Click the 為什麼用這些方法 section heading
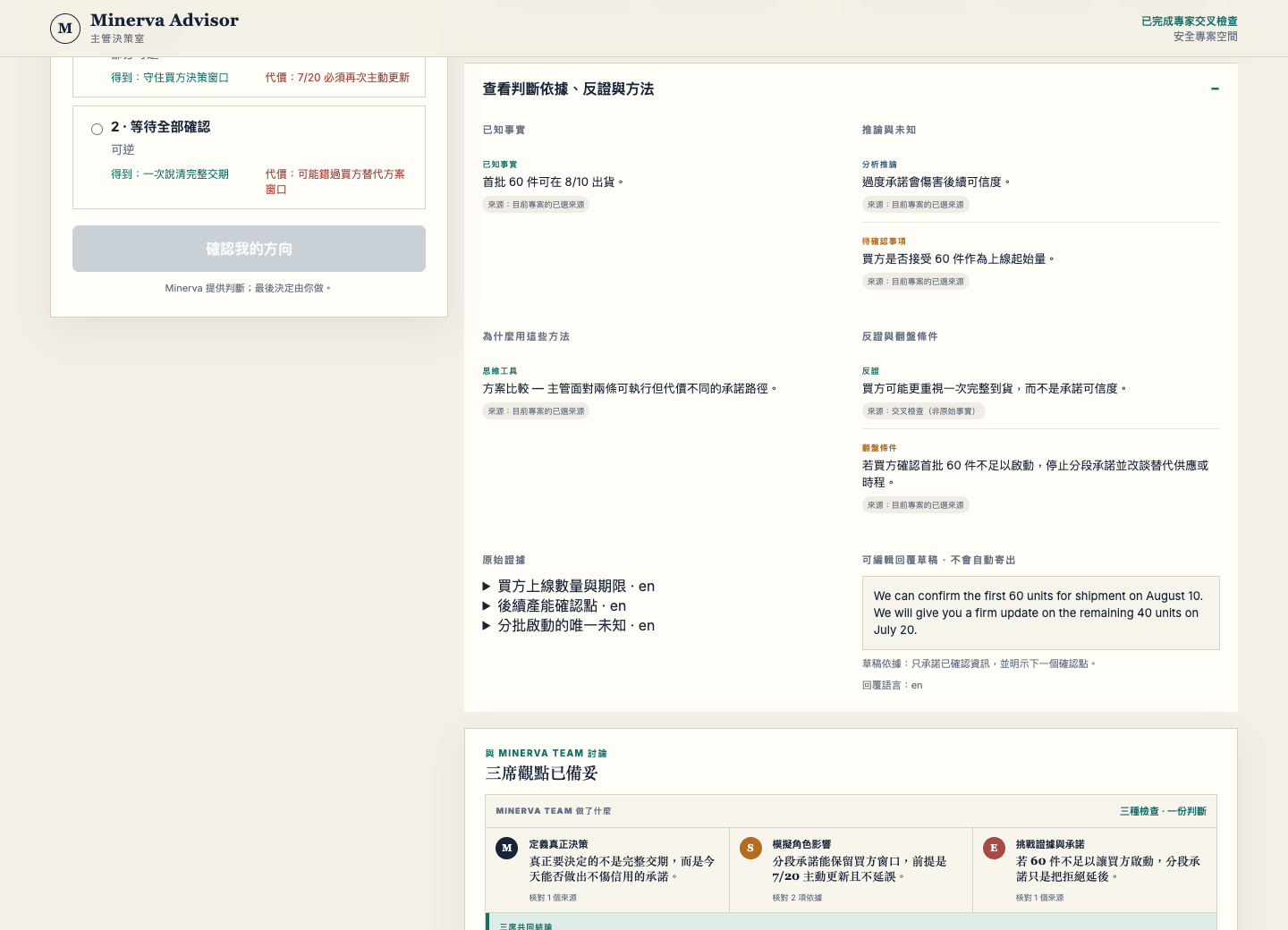The width and height of the screenshot is (1288, 930). coord(526,336)
